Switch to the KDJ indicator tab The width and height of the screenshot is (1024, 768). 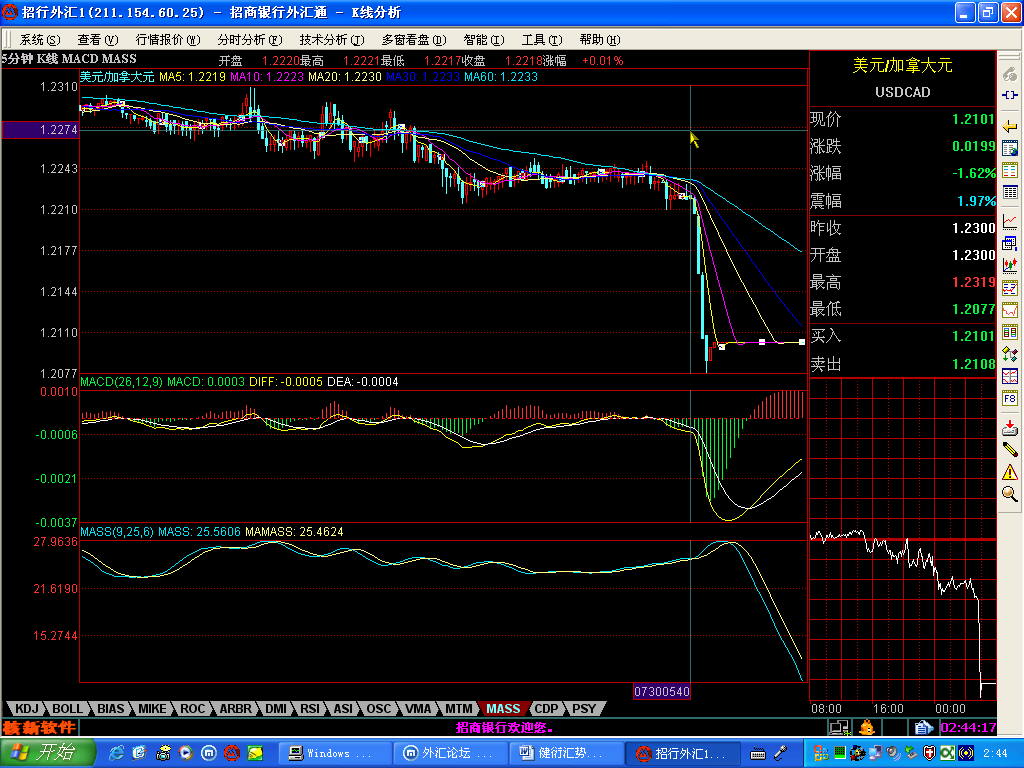(x=26, y=709)
